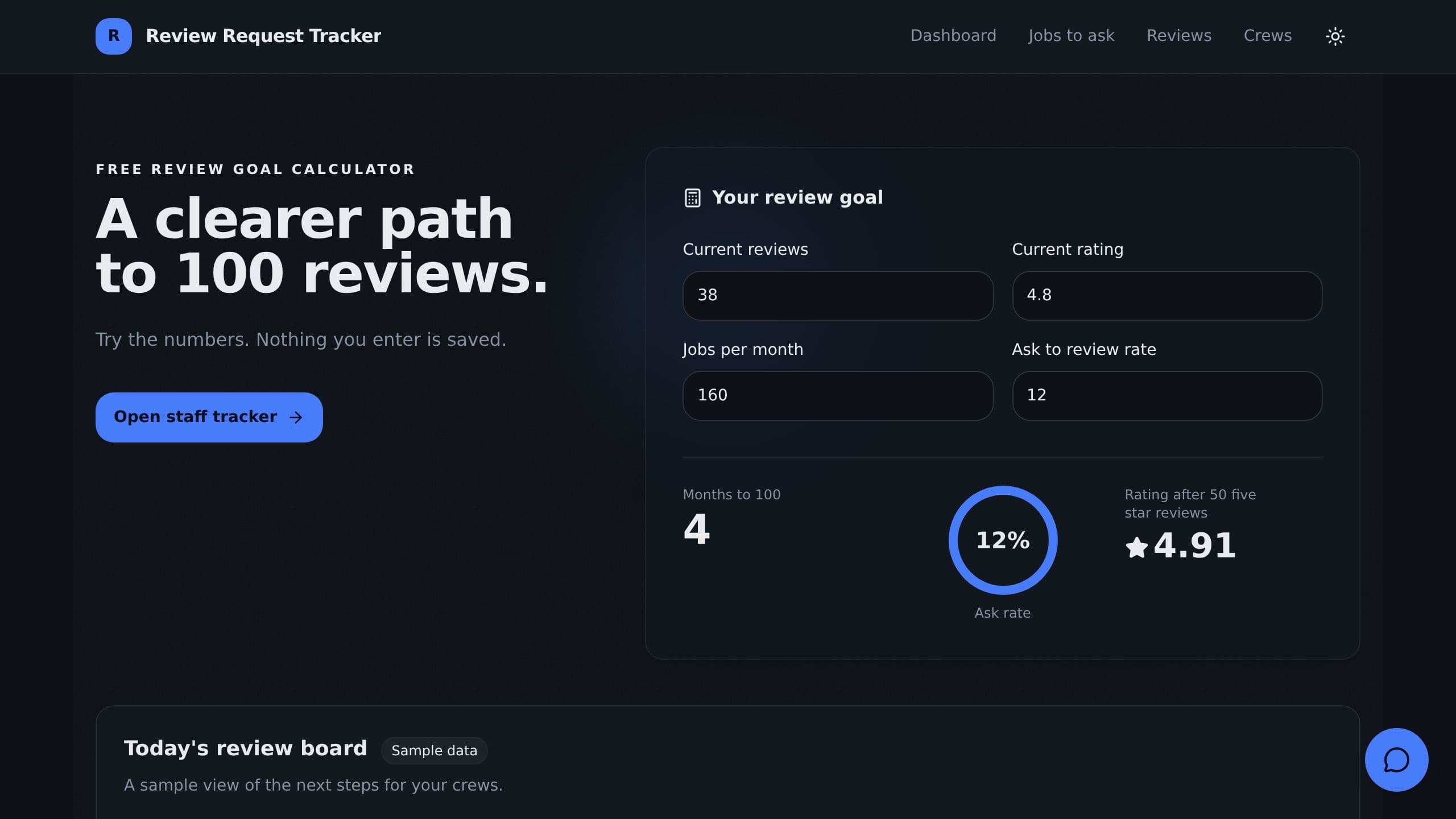Click the star icon next to 4.91

[1136, 547]
